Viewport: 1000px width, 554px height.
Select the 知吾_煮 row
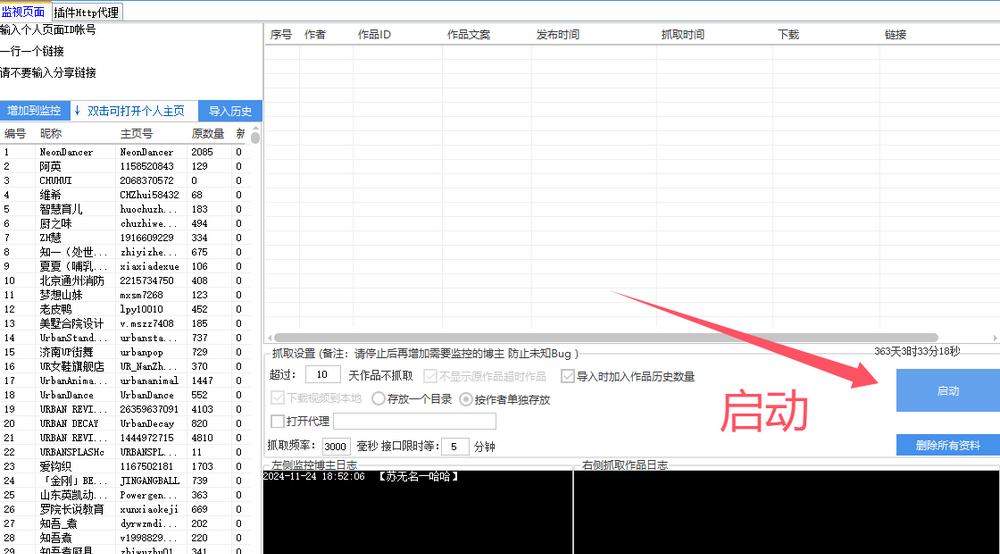[x=125, y=523]
